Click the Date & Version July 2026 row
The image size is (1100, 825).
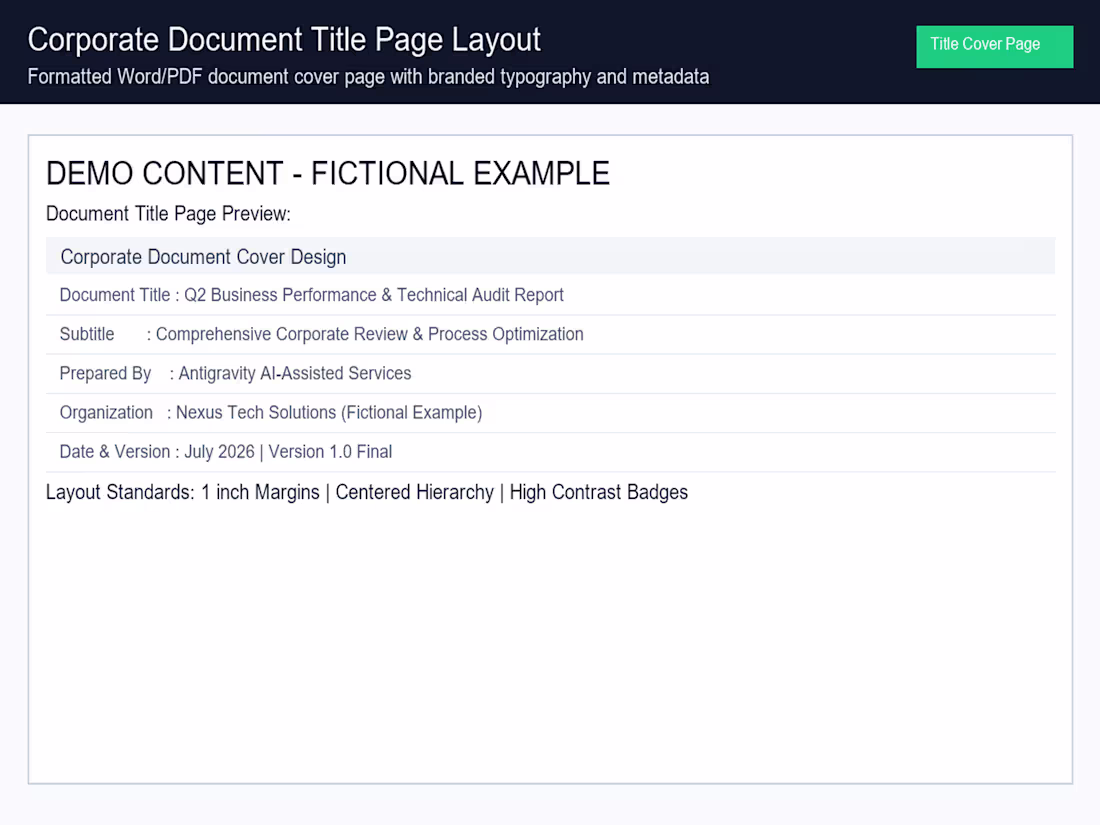(x=551, y=452)
